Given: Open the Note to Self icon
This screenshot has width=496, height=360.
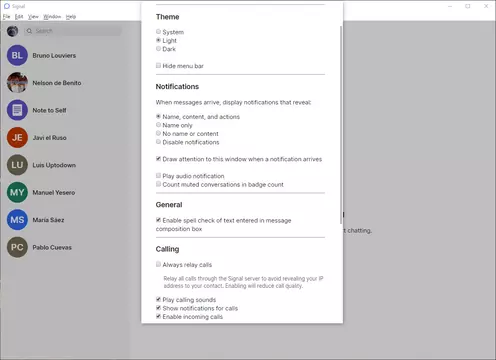Looking at the screenshot, I should pos(17,110).
